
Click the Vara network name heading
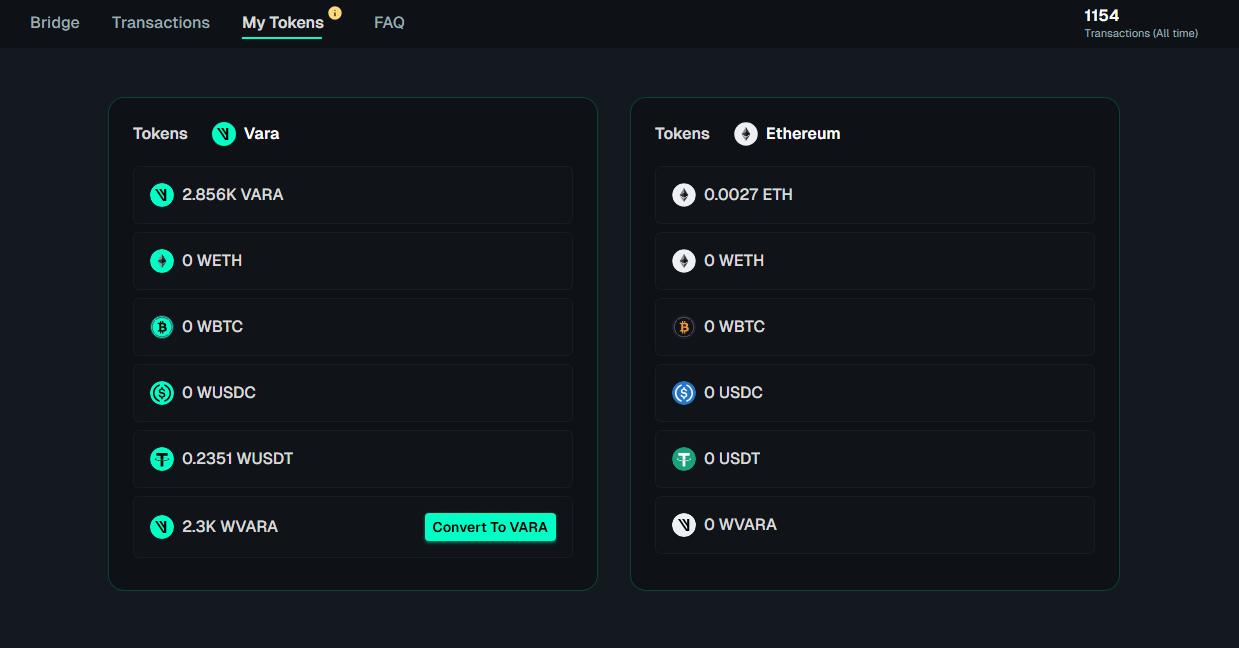pos(262,134)
